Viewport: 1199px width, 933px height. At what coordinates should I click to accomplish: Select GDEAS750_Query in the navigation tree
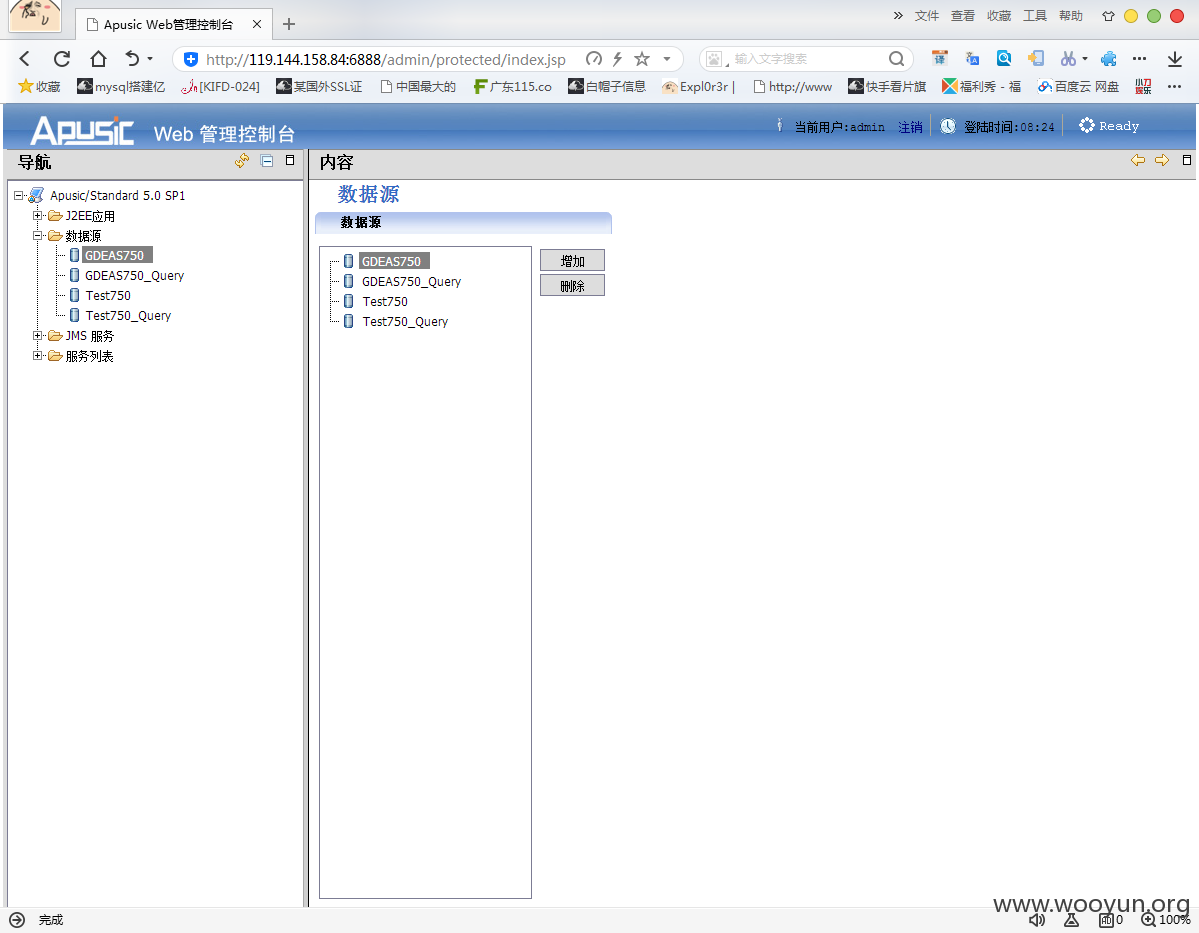(x=135, y=275)
